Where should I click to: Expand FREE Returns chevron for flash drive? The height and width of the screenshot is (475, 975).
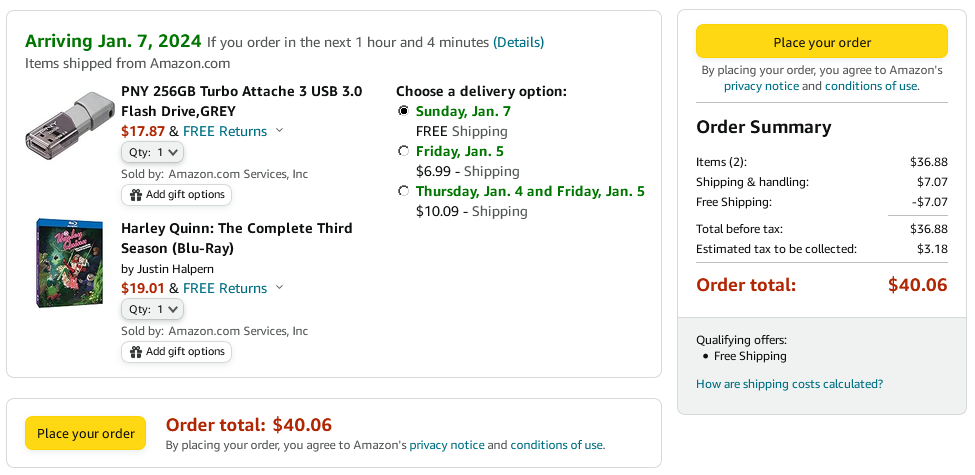click(279, 131)
